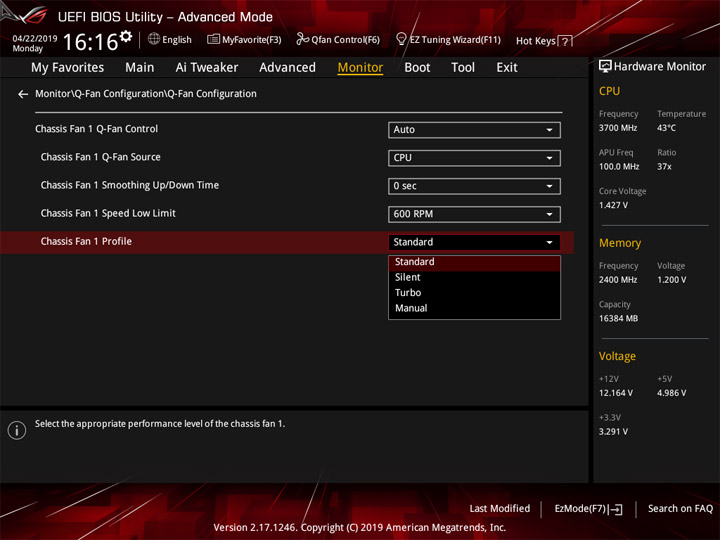The image size is (720, 540).
Task: Collapse the Chassis Fan 1 Profile dropdown
Action: point(474,242)
